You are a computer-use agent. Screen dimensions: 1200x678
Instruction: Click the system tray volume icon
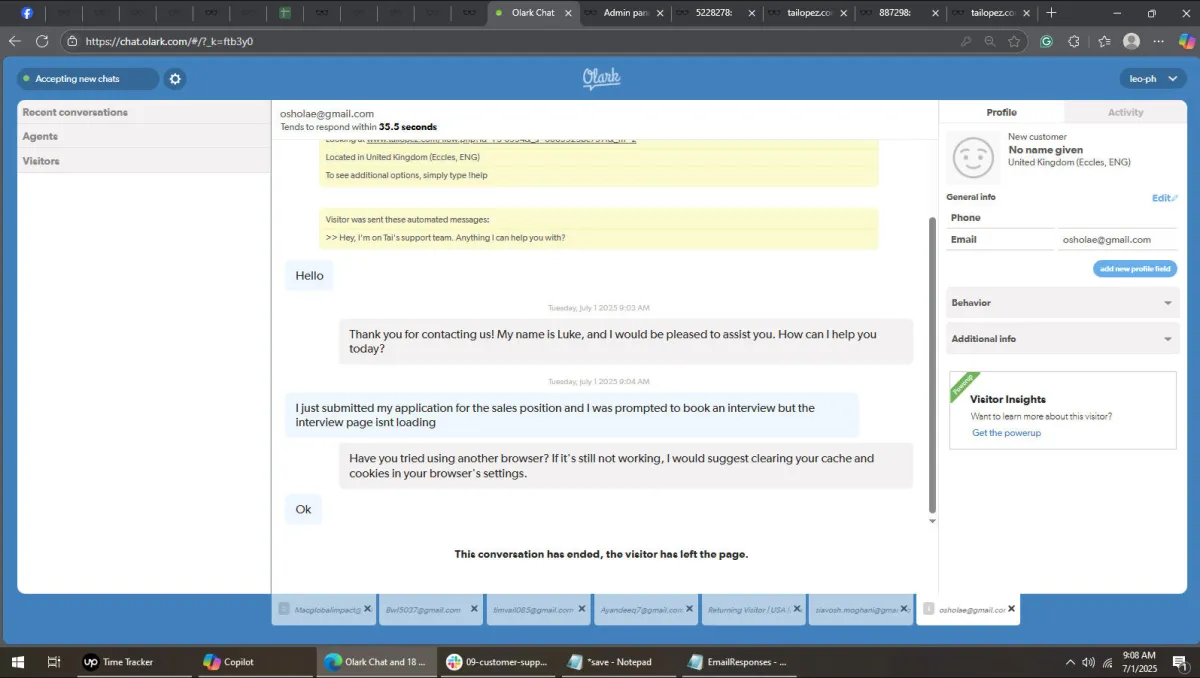coord(1088,662)
